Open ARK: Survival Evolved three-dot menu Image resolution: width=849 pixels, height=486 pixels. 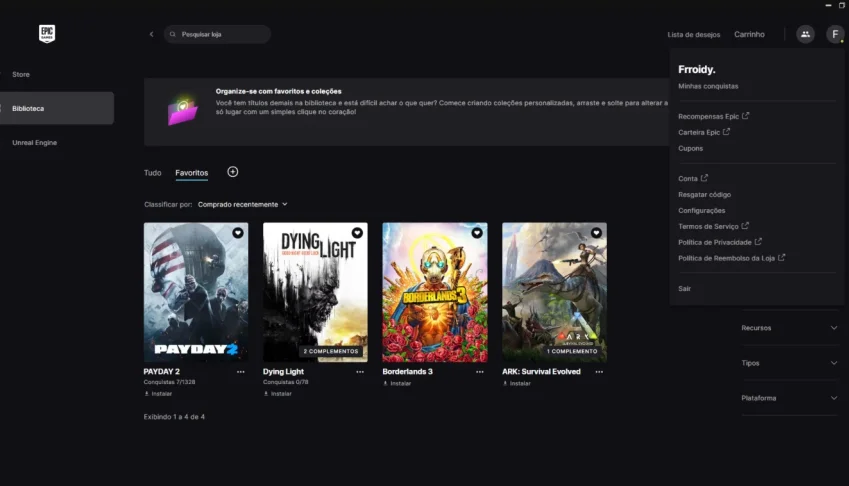[x=599, y=372]
